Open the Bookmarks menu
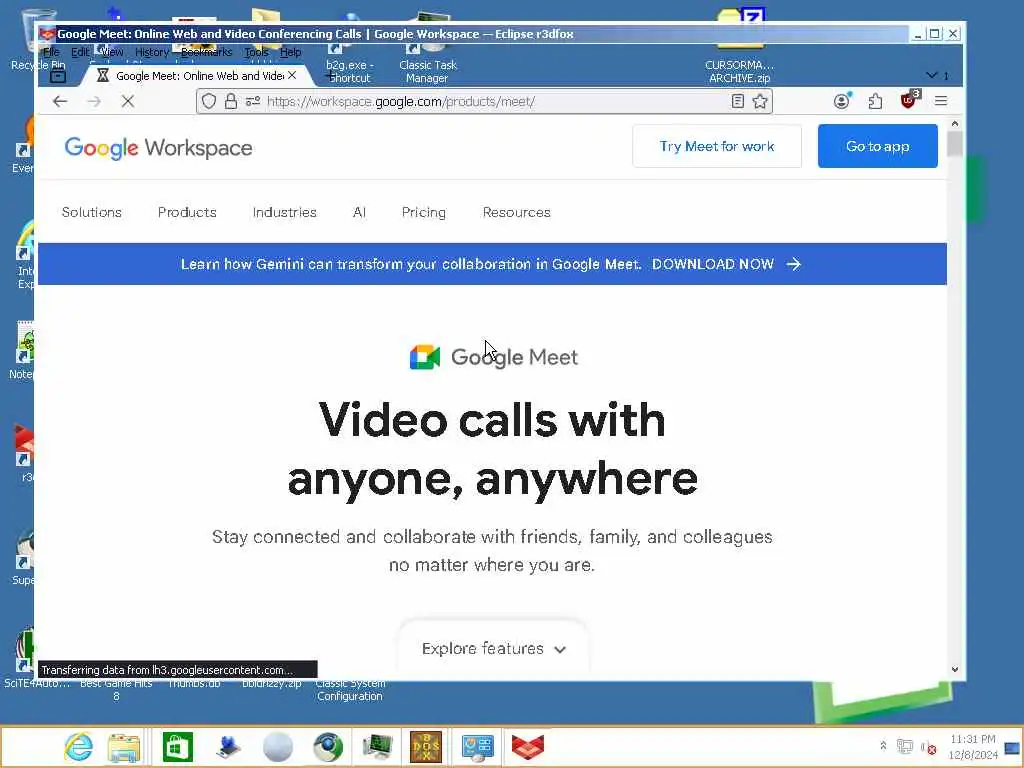This screenshot has width=1024, height=768. (x=206, y=52)
